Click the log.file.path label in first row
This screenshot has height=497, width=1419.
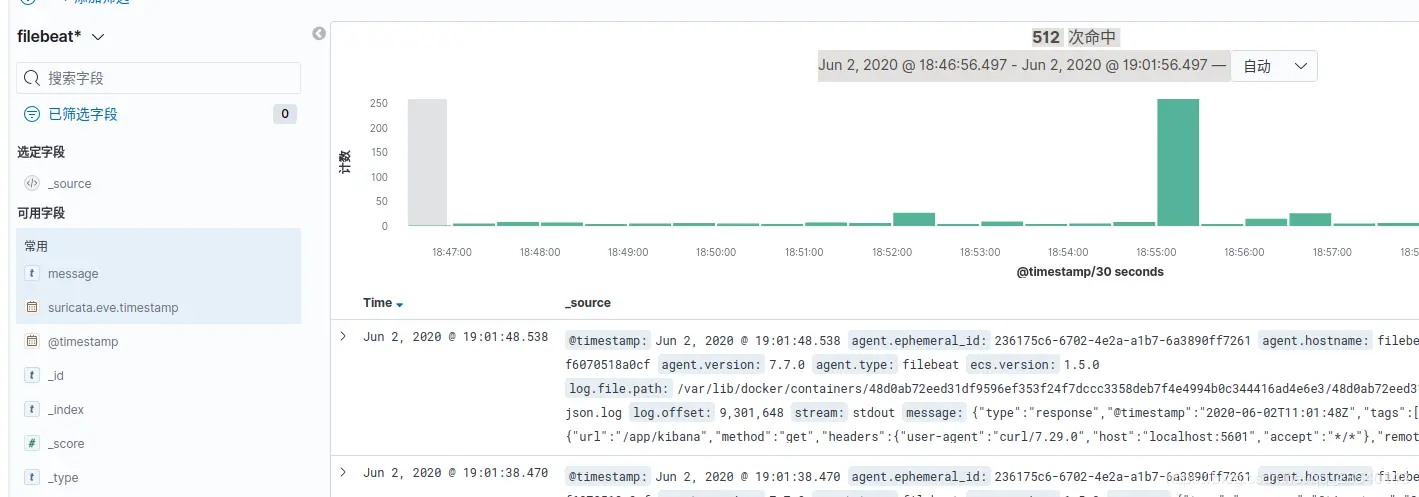tap(619, 388)
